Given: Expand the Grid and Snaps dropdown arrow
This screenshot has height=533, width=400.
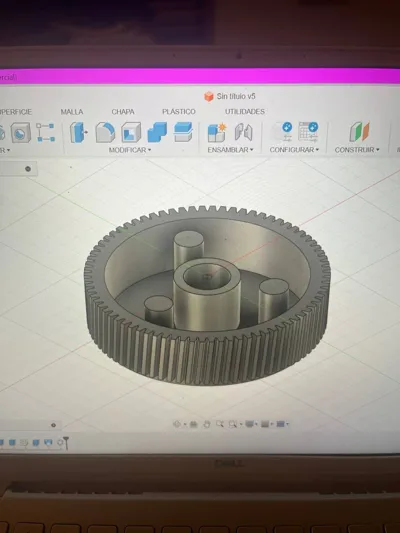Looking at the screenshot, I should click(272, 424).
